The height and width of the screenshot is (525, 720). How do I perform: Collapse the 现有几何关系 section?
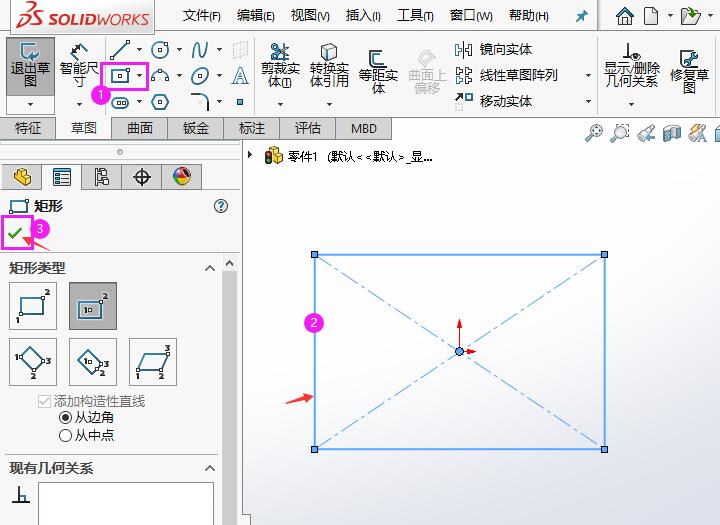210,468
